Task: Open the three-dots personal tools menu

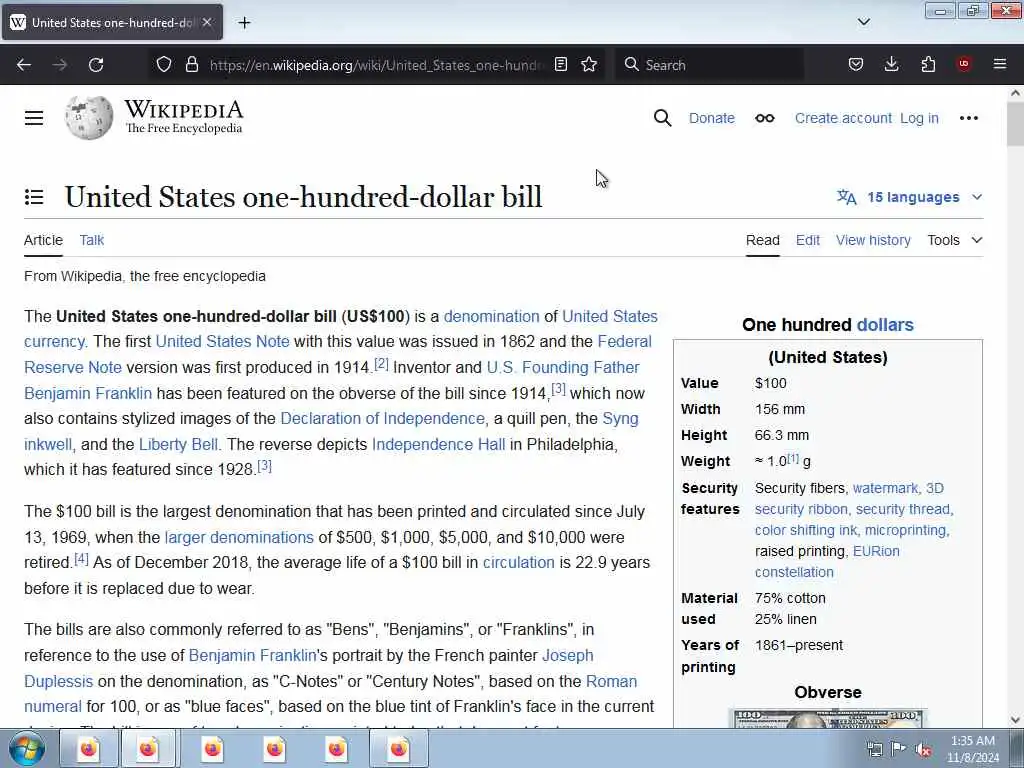Action: pyautogui.click(x=968, y=118)
